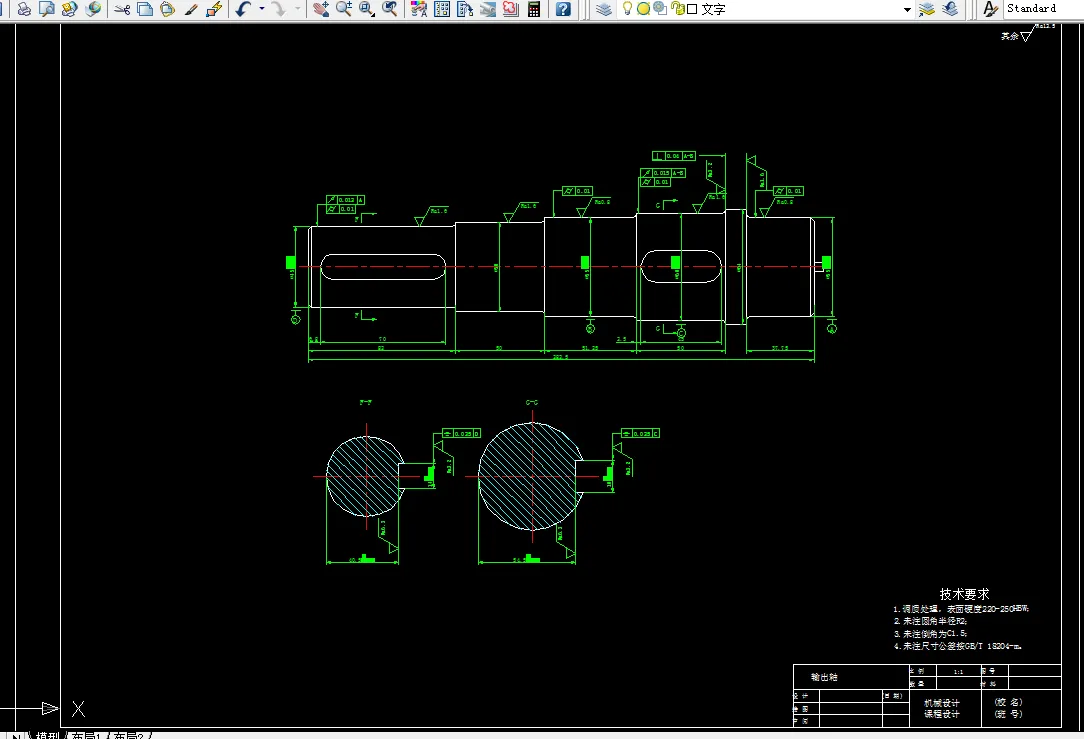Open Plot Preview from the toolbar
This screenshot has height=739, width=1084.
(x=47, y=9)
